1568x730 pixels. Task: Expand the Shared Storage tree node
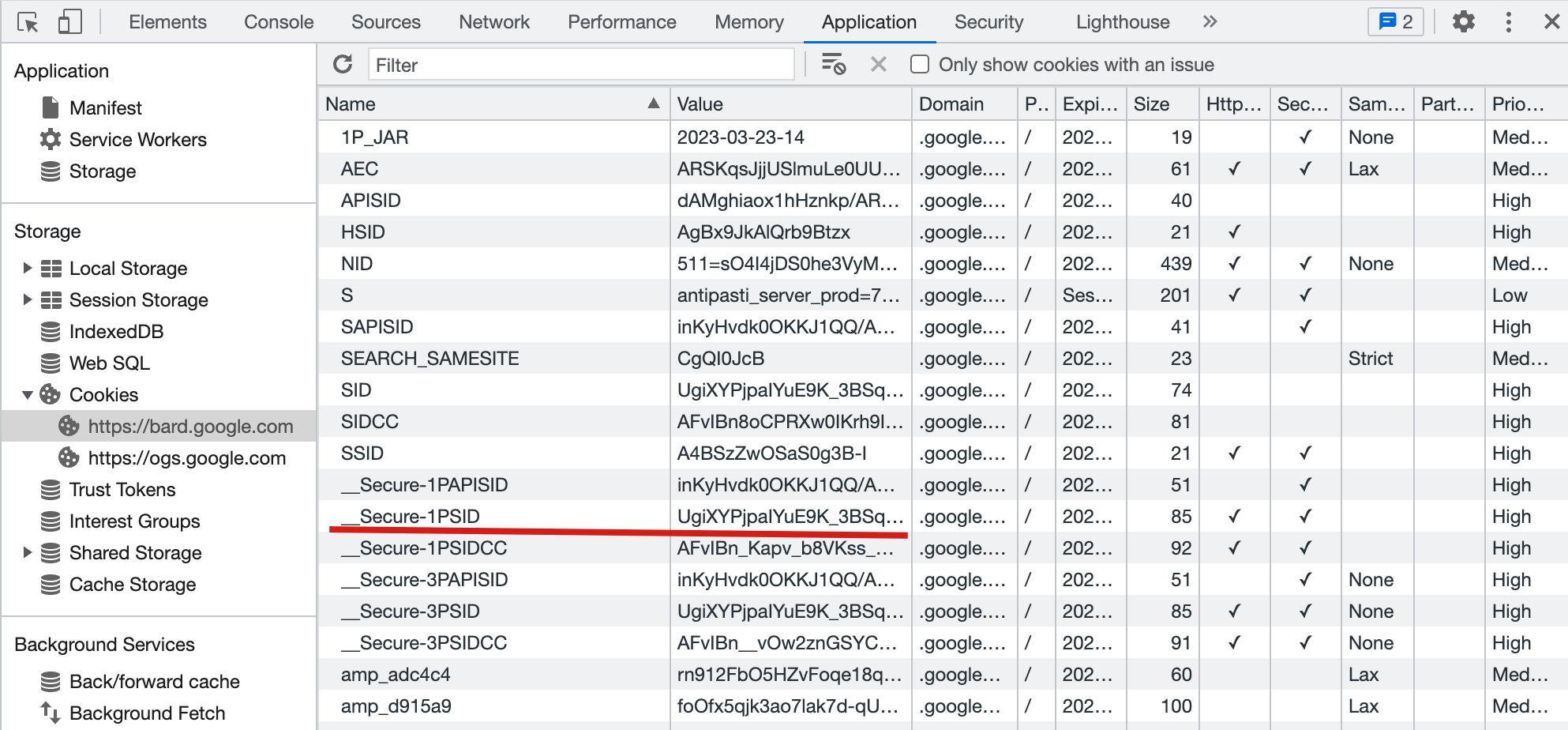[x=28, y=552]
